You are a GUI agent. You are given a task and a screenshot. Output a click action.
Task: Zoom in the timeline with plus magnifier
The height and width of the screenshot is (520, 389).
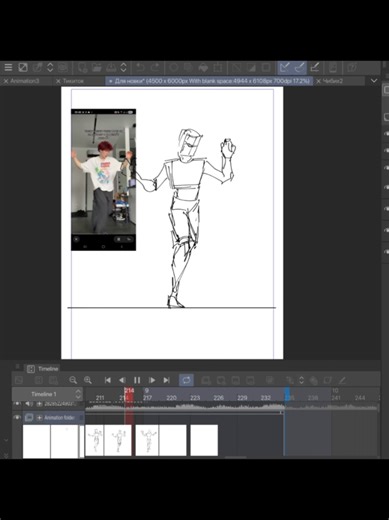[88, 380]
